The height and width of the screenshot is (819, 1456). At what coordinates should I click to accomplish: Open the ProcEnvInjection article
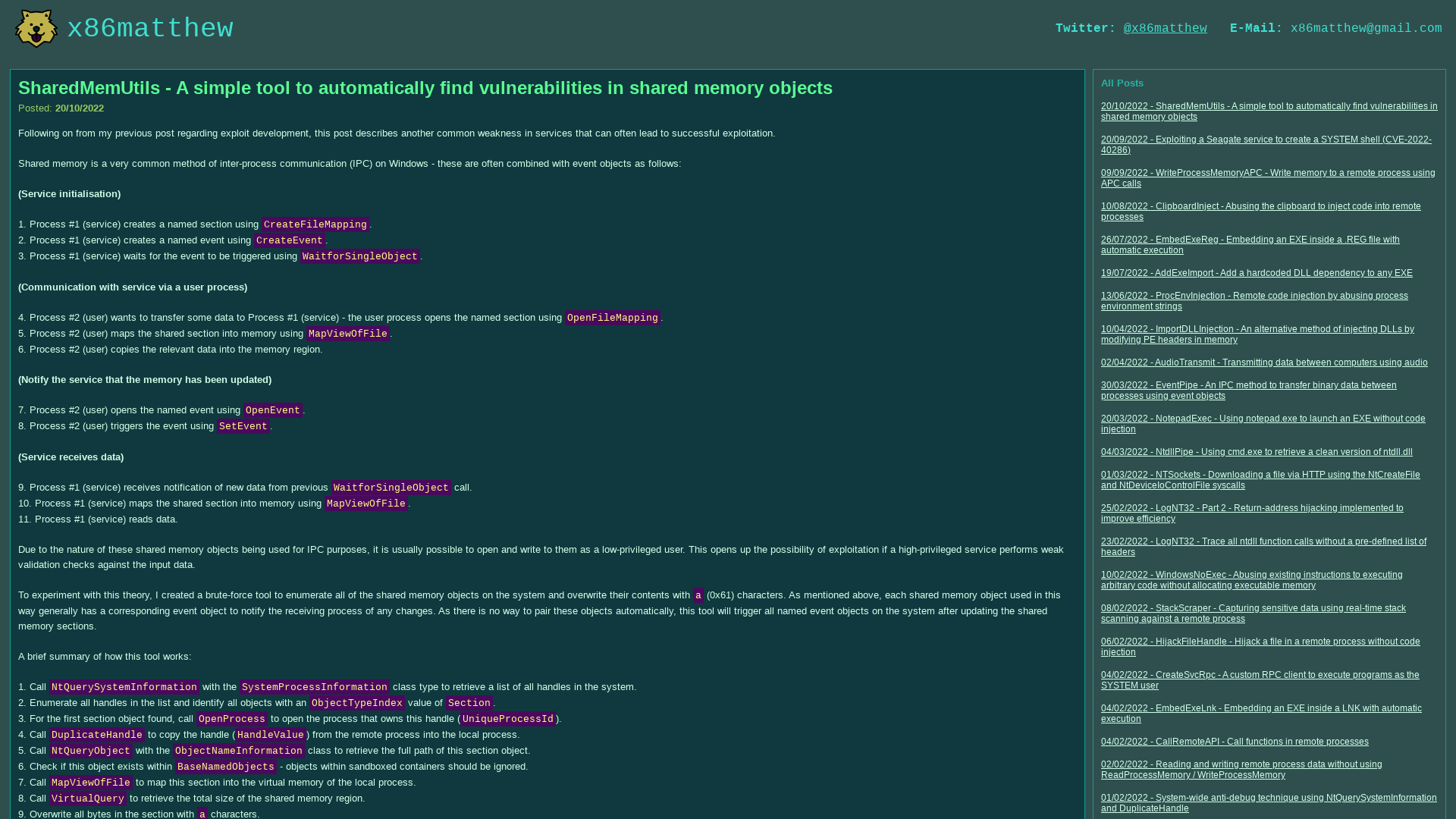tap(1254, 301)
